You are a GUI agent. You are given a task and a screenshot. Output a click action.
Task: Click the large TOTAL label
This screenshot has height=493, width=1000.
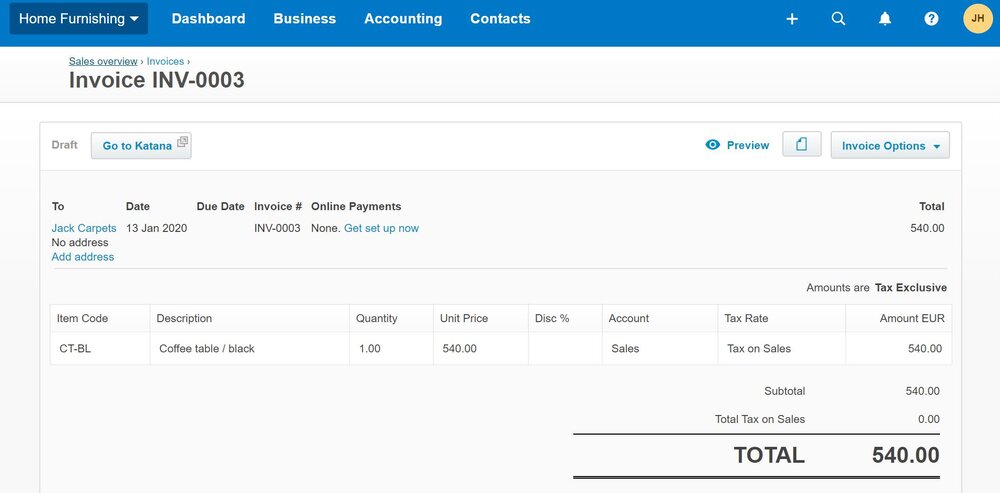tap(769, 455)
